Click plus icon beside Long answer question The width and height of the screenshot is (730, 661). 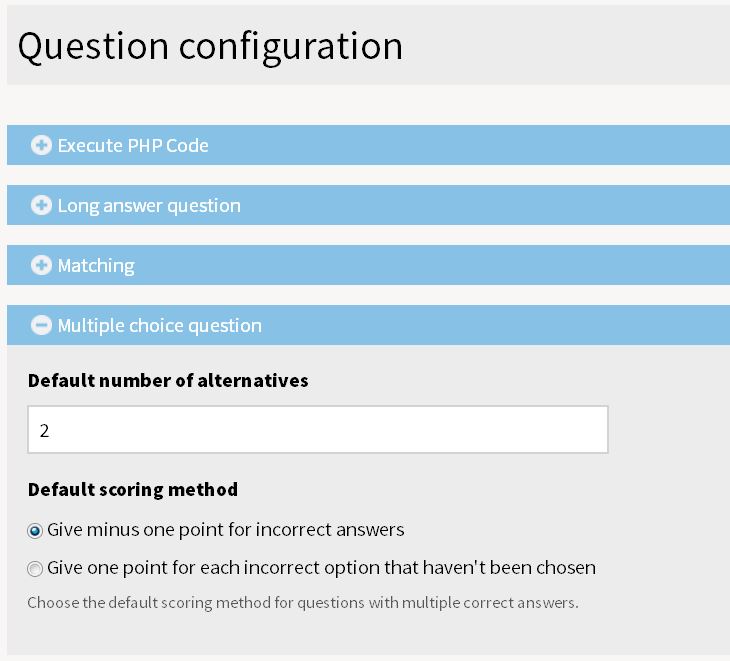click(41, 205)
